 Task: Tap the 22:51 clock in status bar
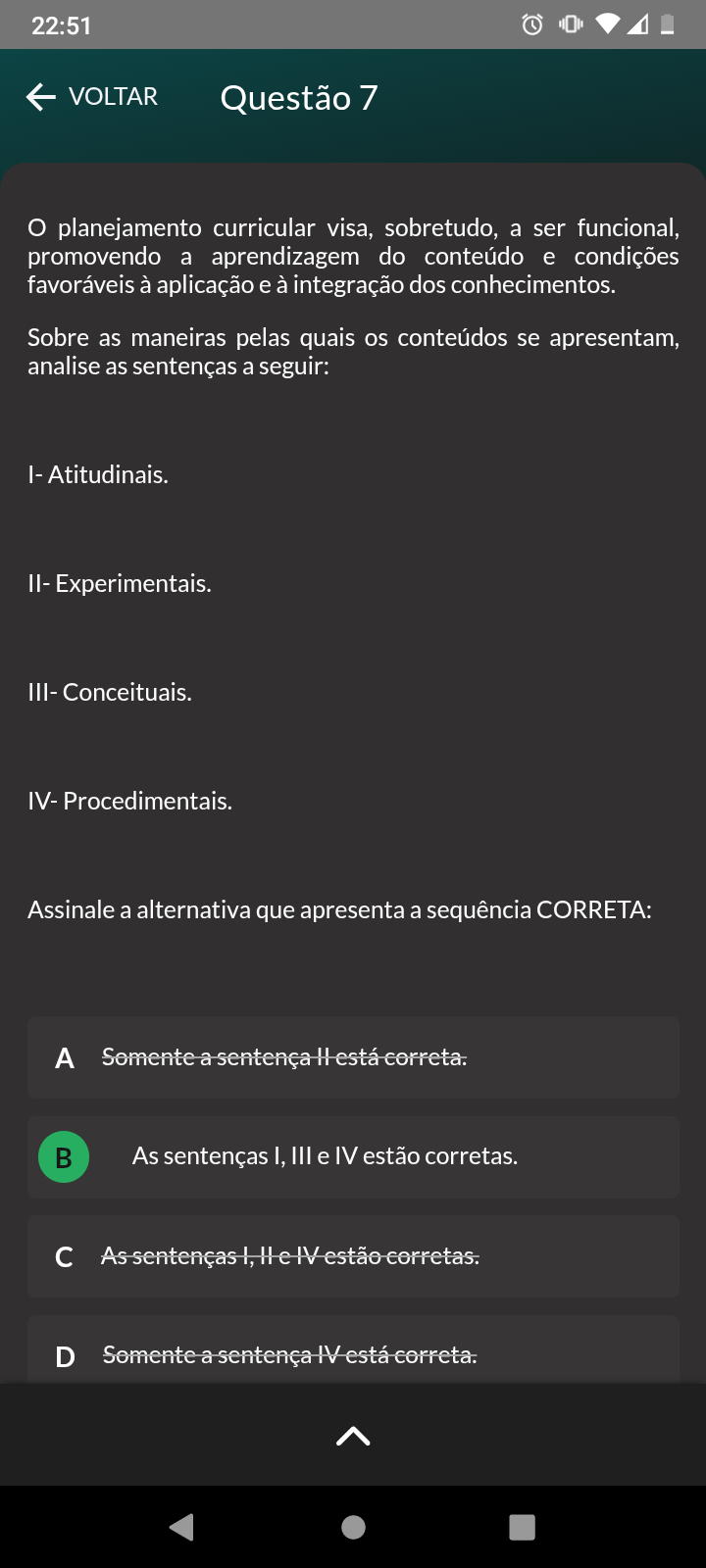(x=61, y=25)
